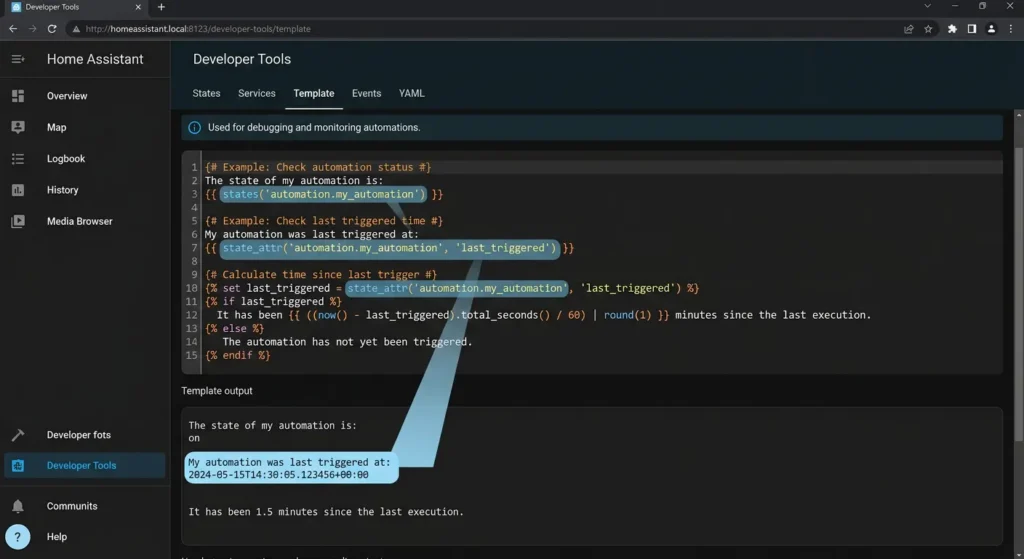Place cursor on editor line 1 comment

pyautogui.click(x=318, y=167)
